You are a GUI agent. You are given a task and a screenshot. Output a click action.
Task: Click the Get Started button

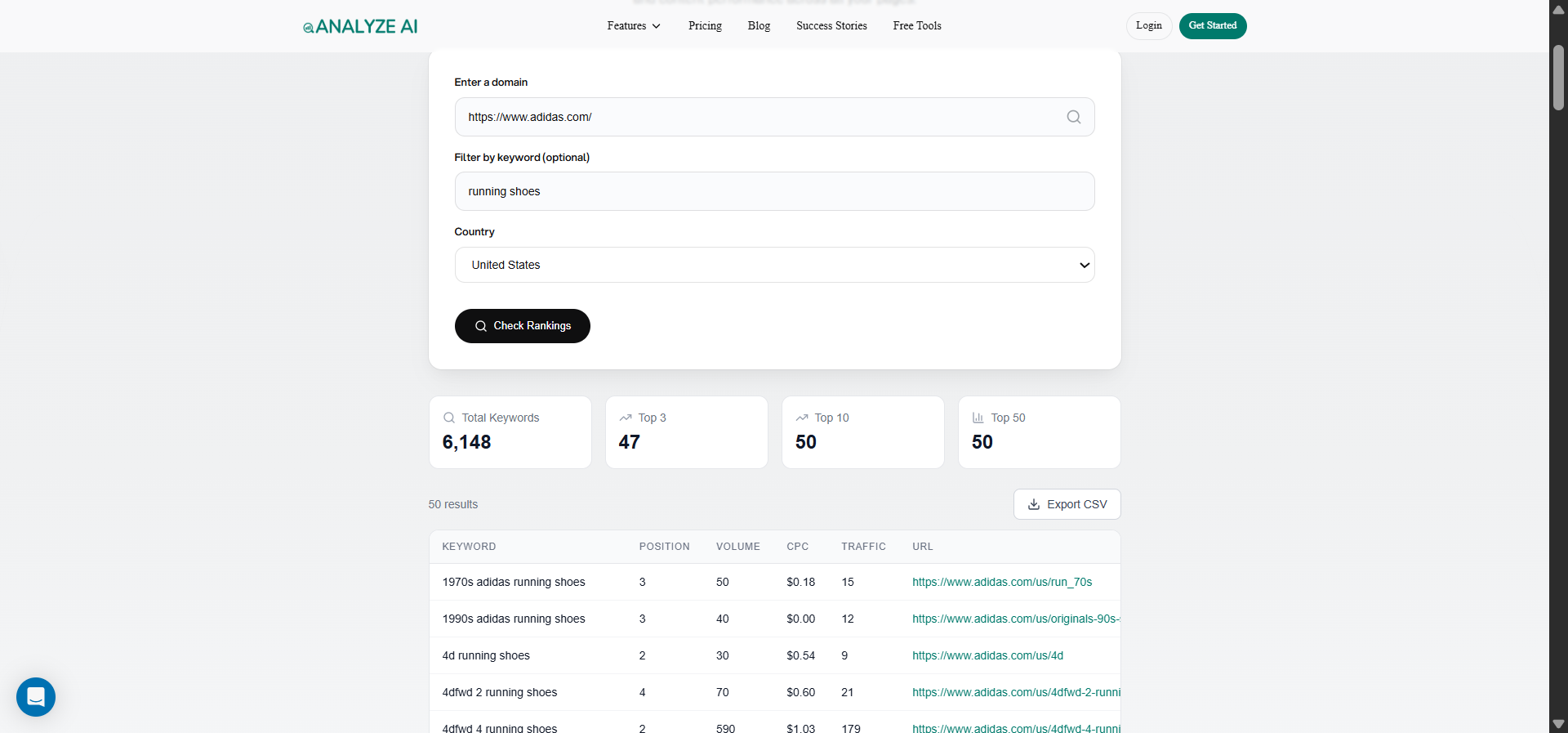1213,26
